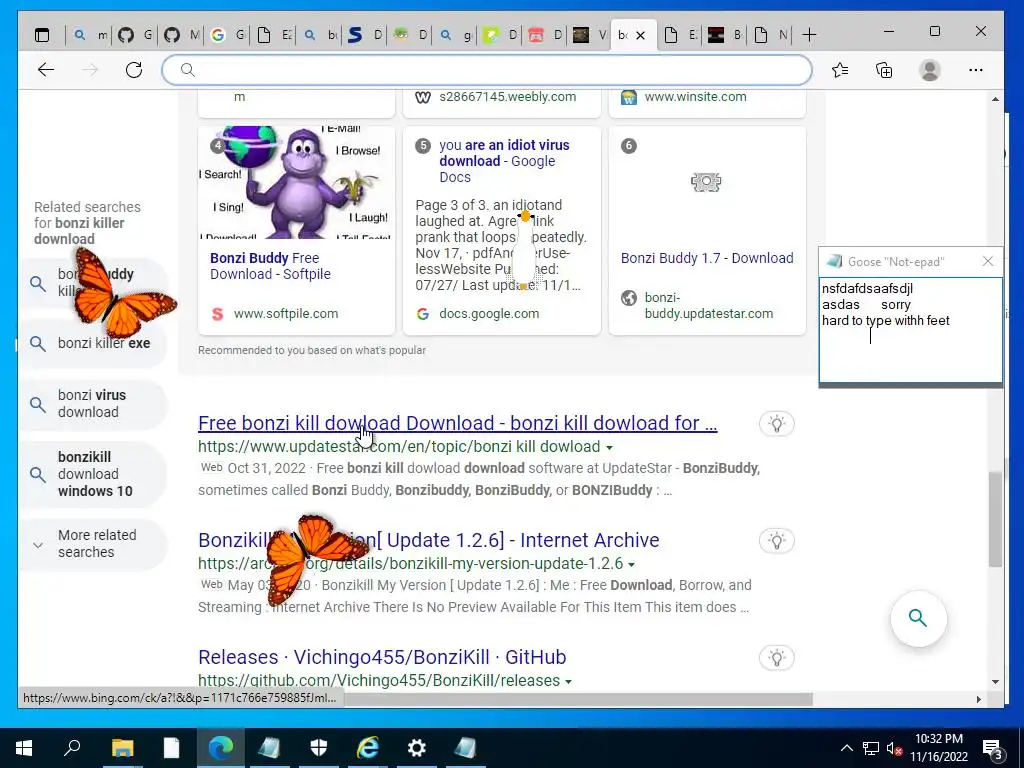1024x768 pixels.
Task: Switch to the tab with the frog icon
Action: tap(411, 35)
